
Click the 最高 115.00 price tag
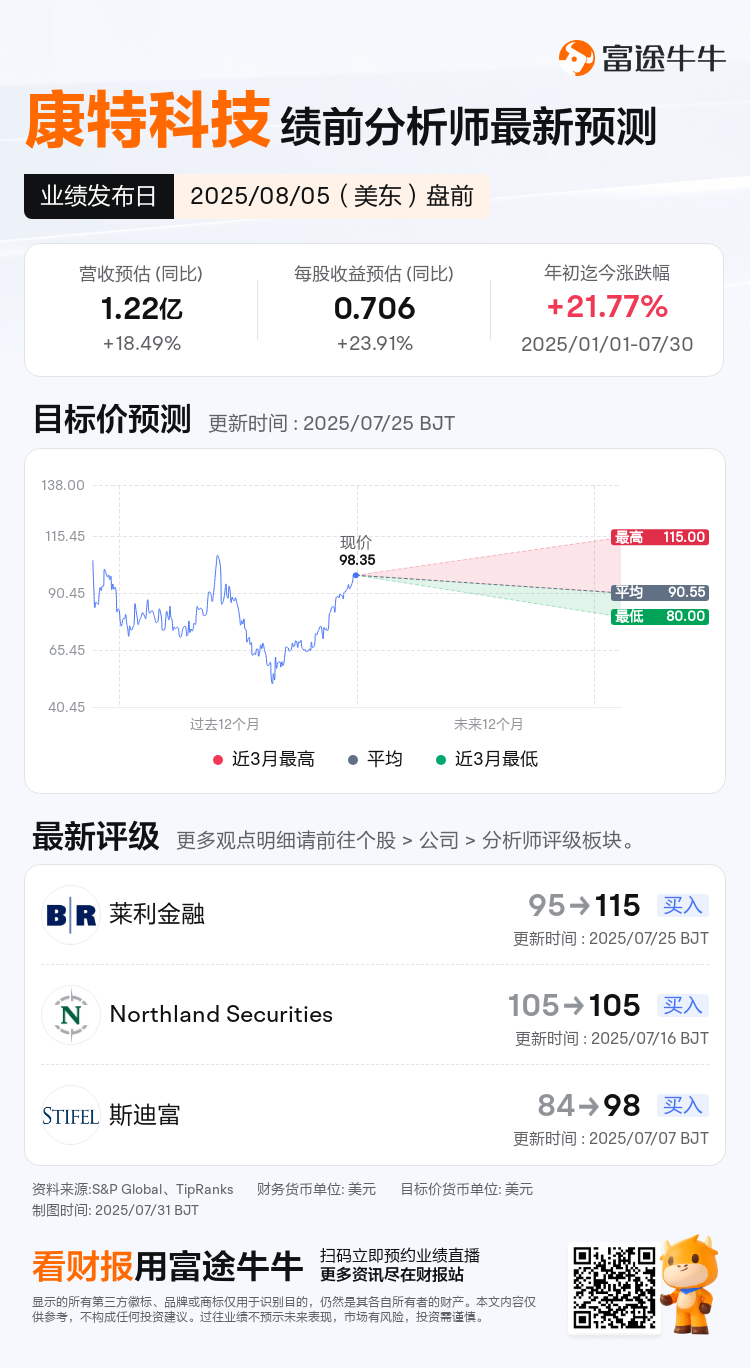659,537
